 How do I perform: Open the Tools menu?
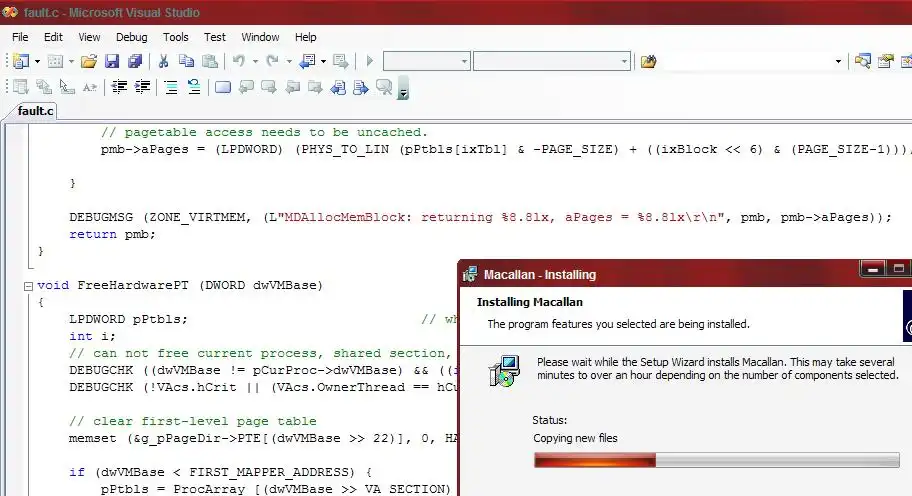click(x=176, y=37)
